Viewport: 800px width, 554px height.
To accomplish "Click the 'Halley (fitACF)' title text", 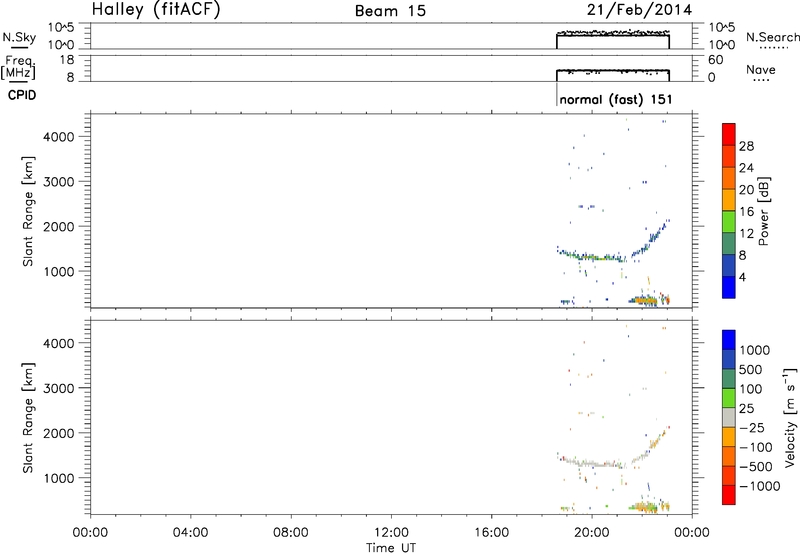I will [156, 10].
